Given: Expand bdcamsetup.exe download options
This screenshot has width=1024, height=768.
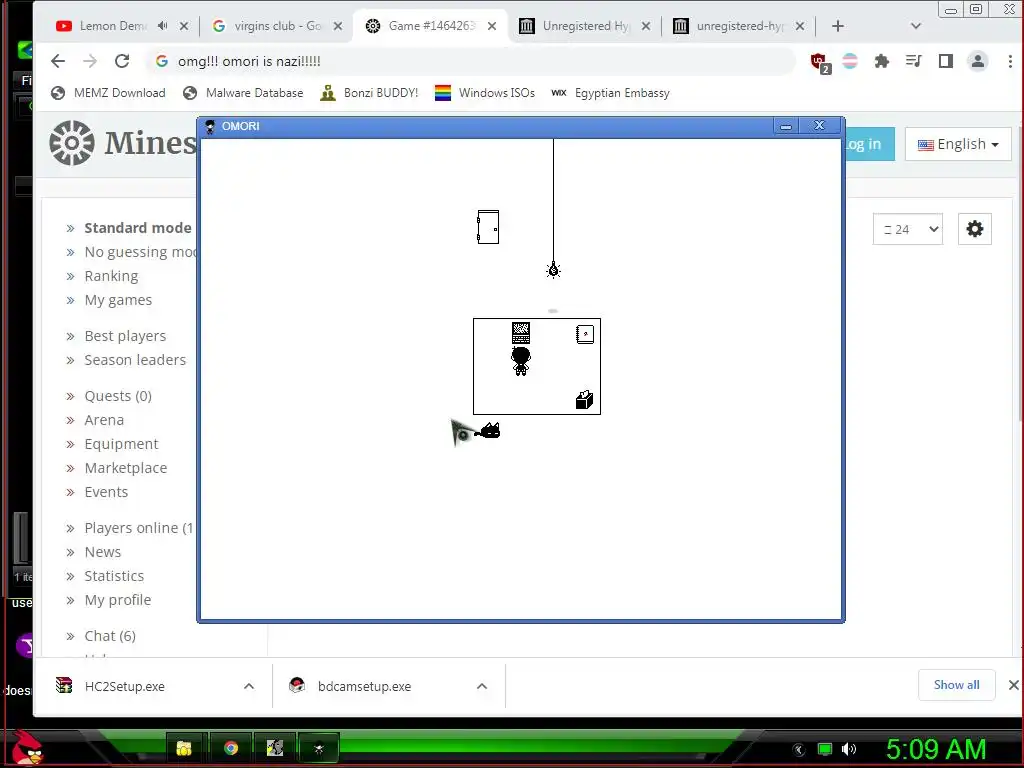Looking at the screenshot, I should (482, 686).
